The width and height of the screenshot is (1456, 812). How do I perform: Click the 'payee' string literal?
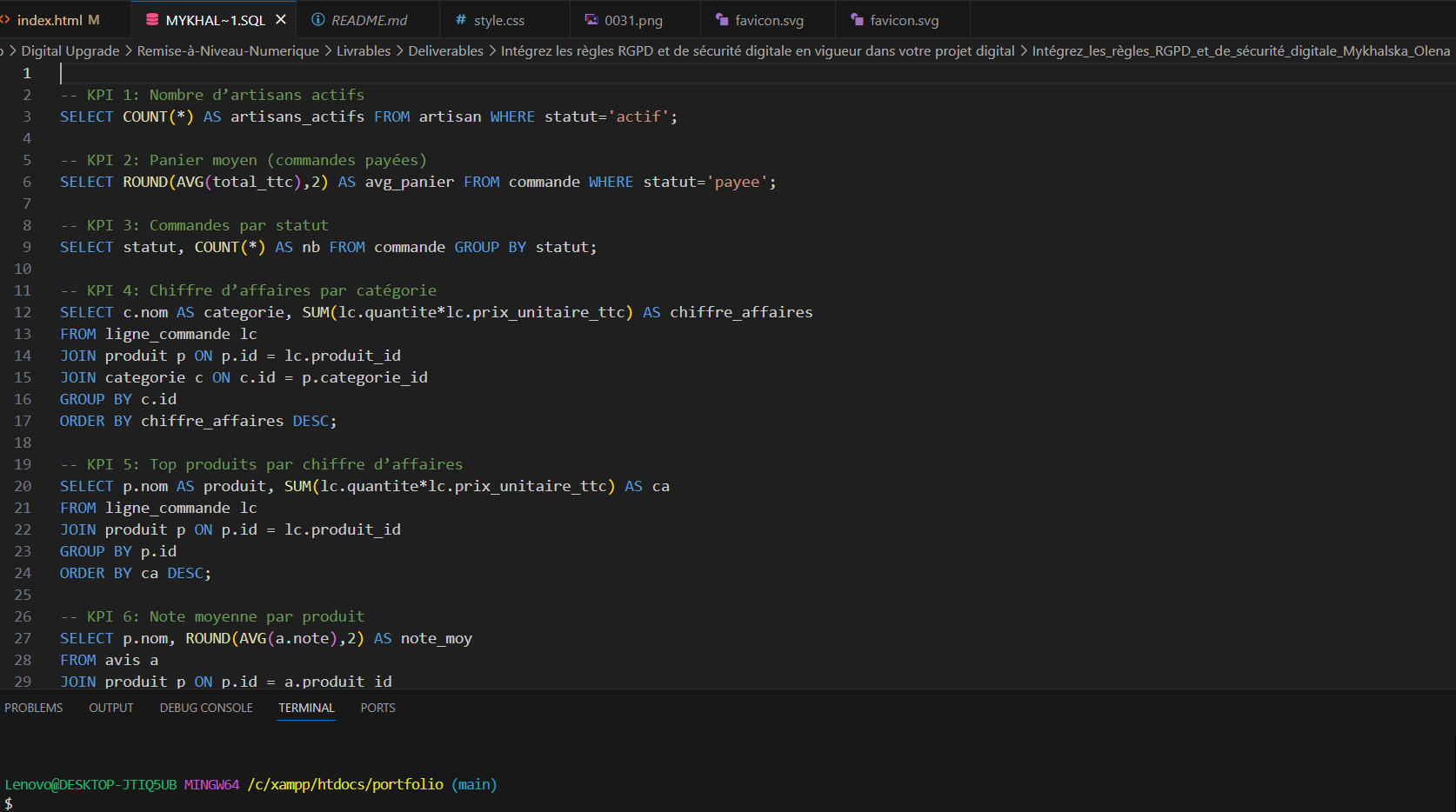coord(737,182)
